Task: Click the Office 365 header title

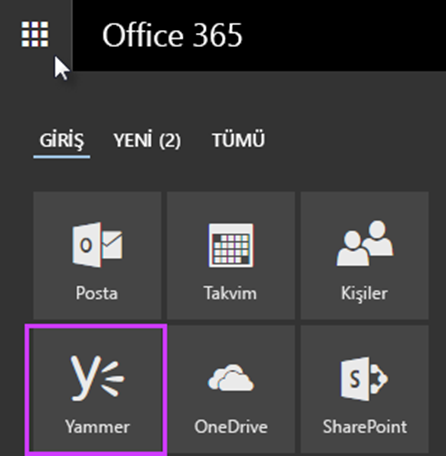Action: (172, 35)
